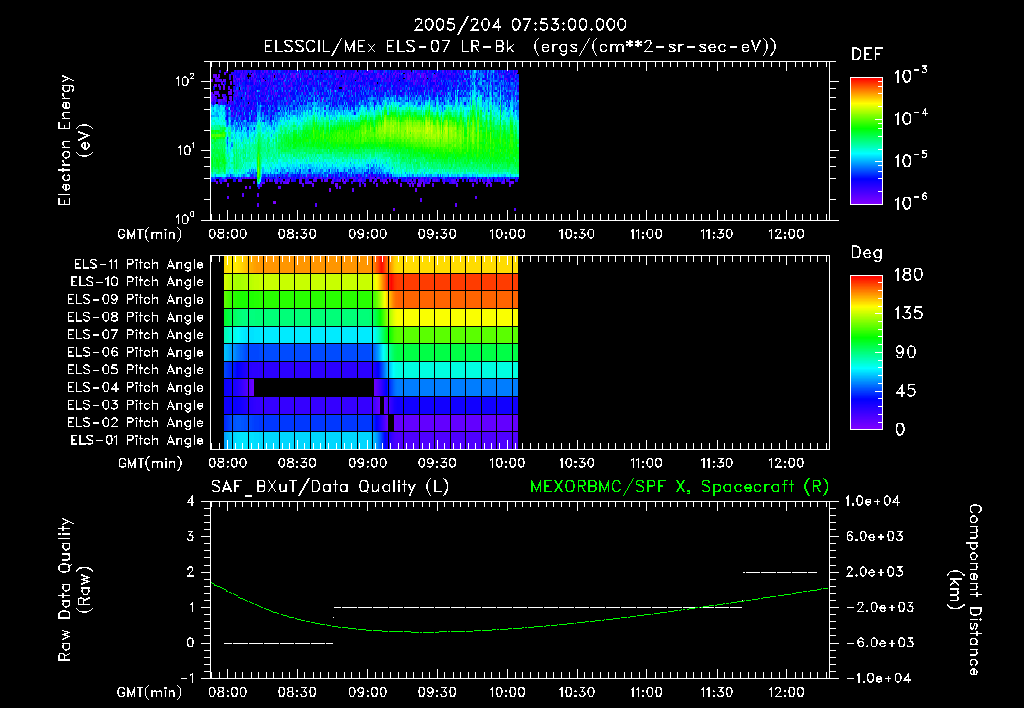Viewport: 1024px width, 708px height.
Task: Click GMT(min) label under the energy spectrogram
Action: (150, 234)
